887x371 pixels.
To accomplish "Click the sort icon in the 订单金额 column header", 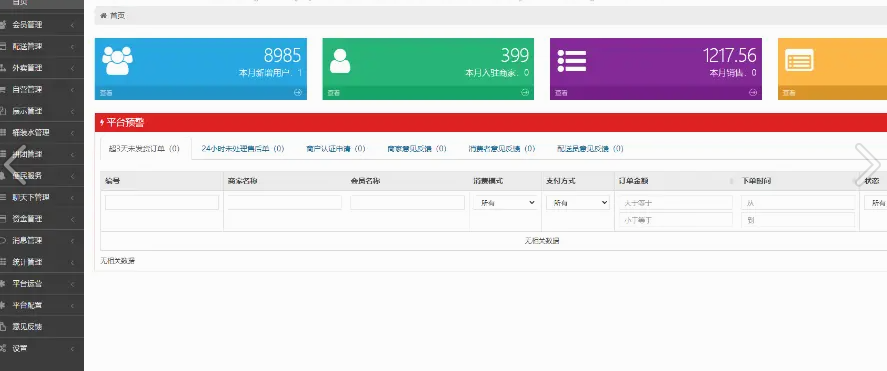I will [x=732, y=182].
